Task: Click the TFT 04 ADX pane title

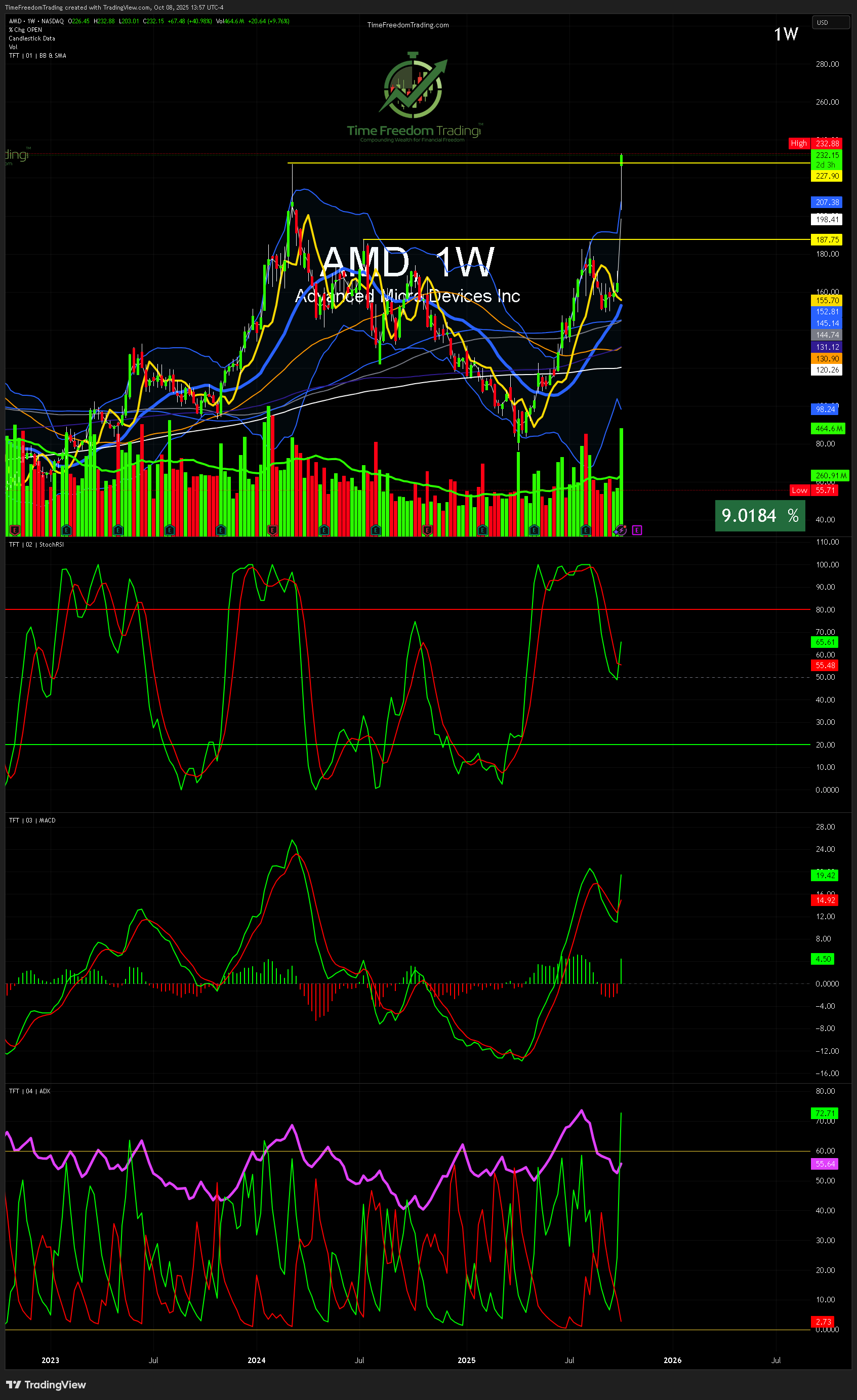Action: [29, 1091]
